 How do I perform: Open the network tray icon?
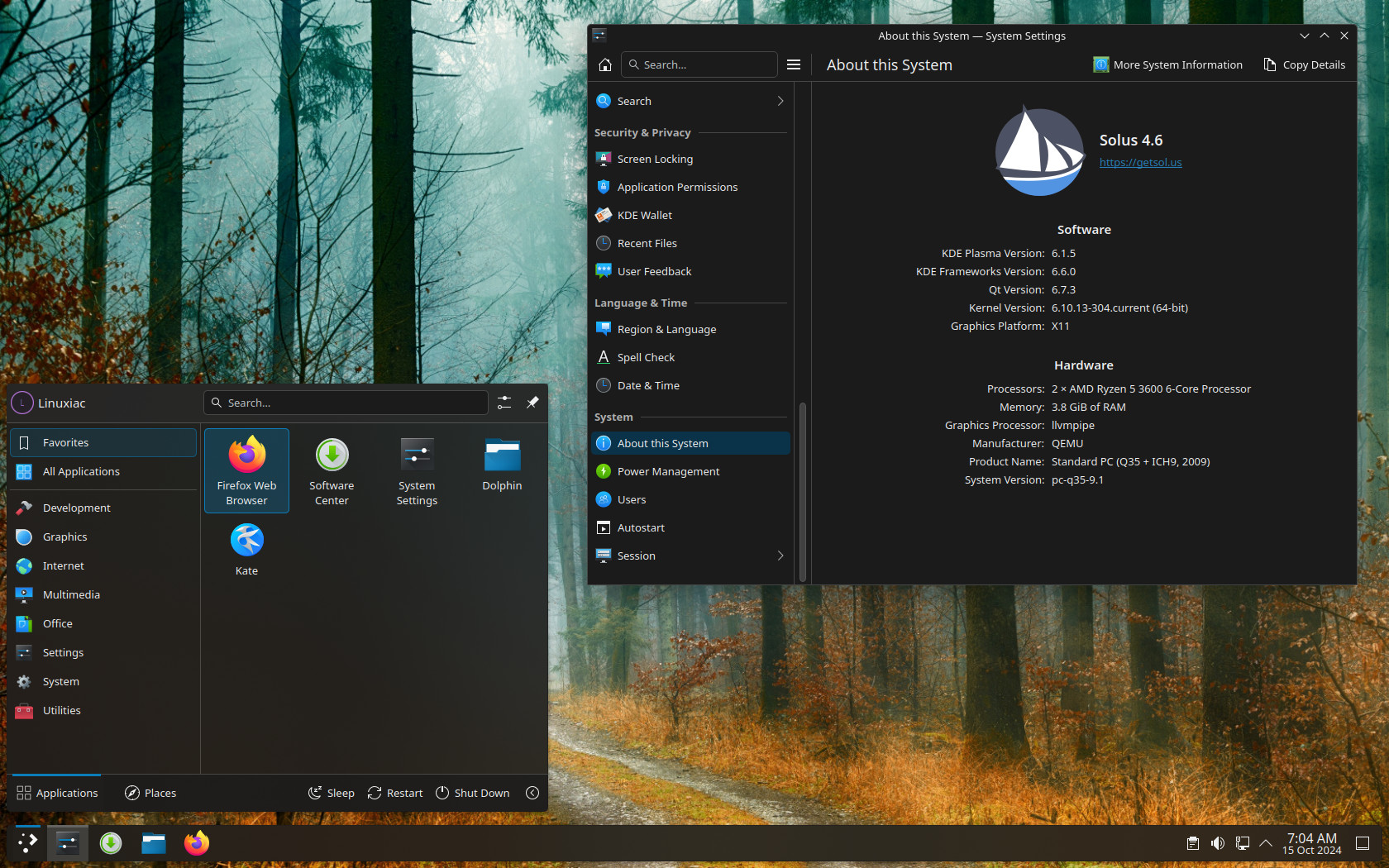(1242, 843)
